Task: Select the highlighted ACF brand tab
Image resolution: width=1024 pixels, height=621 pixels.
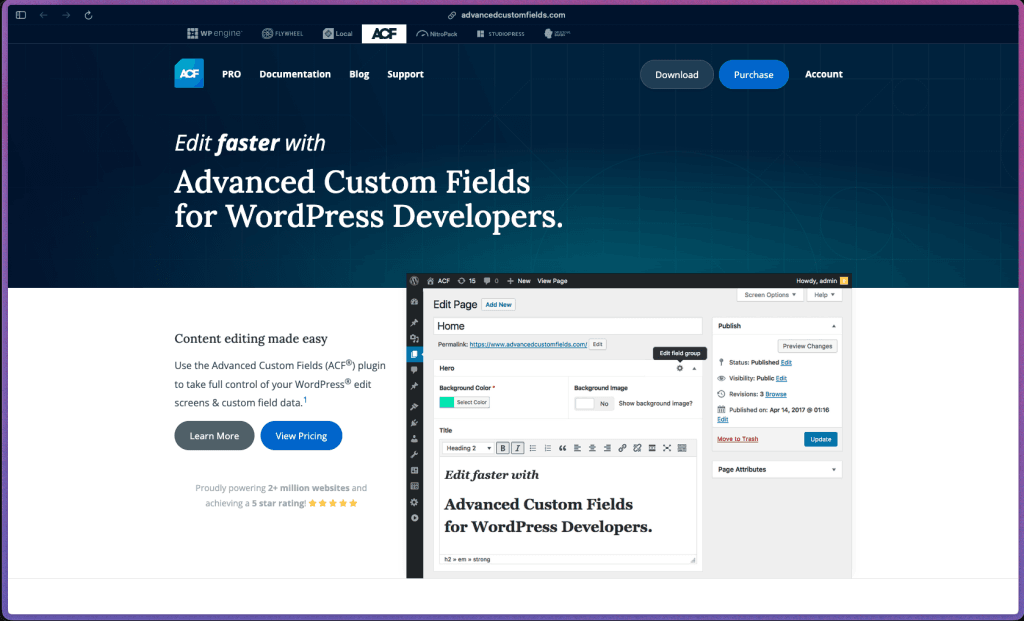Action: pyautogui.click(x=384, y=33)
